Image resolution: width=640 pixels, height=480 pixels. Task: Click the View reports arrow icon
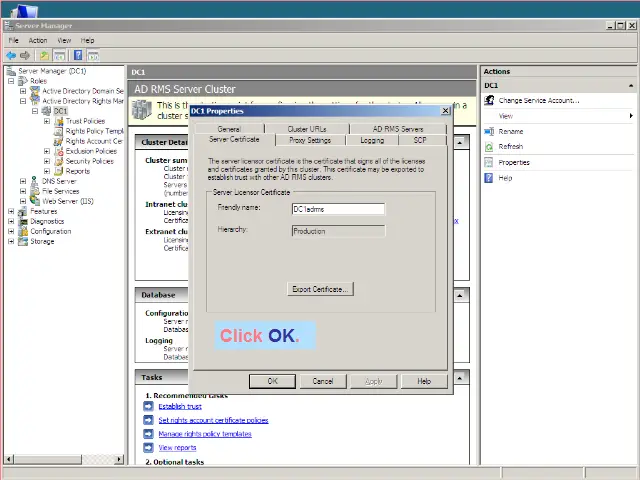coord(149,447)
